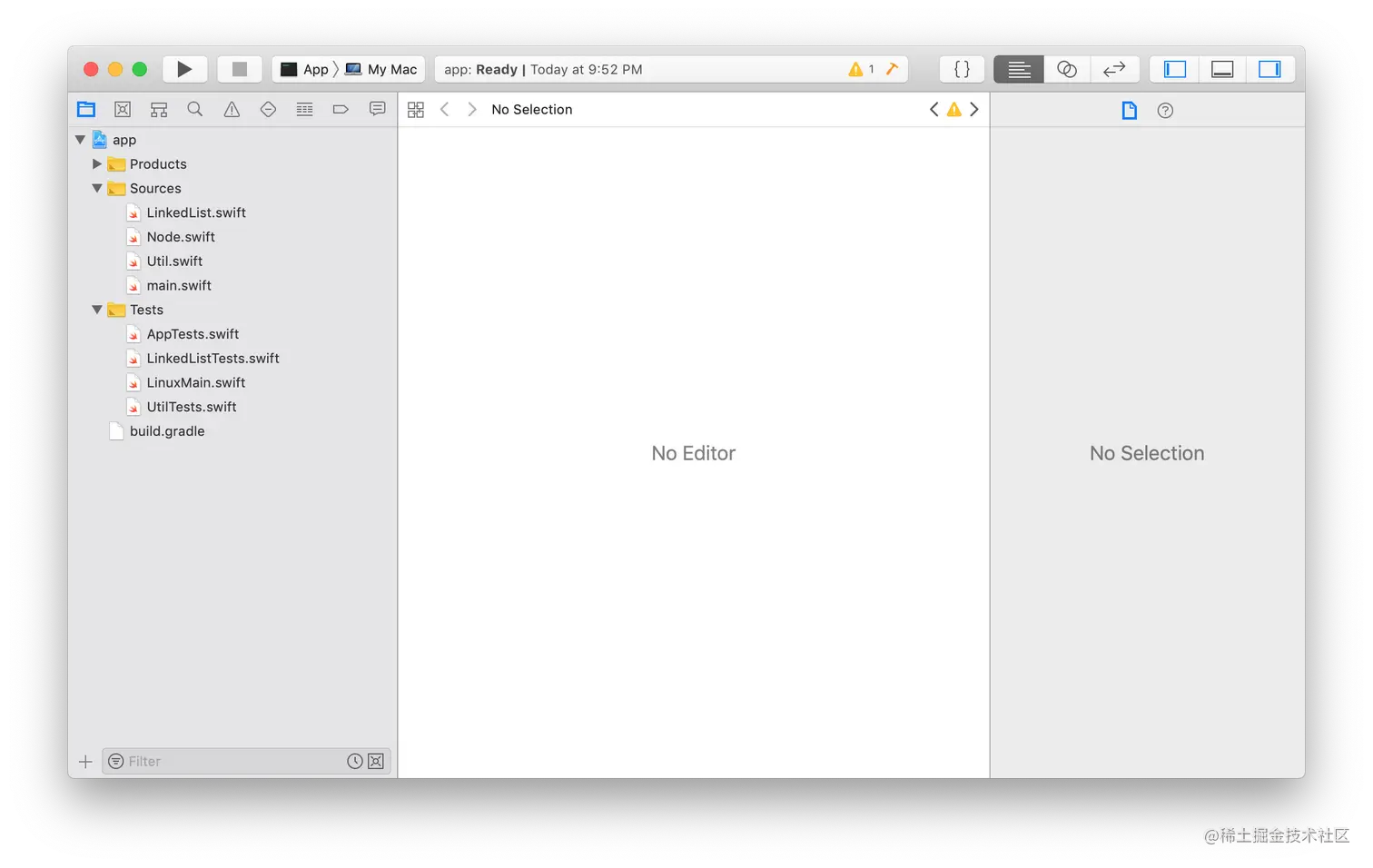Screen dimensions: 1373x868
Task: Stop the running scheme
Action: pos(240,69)
